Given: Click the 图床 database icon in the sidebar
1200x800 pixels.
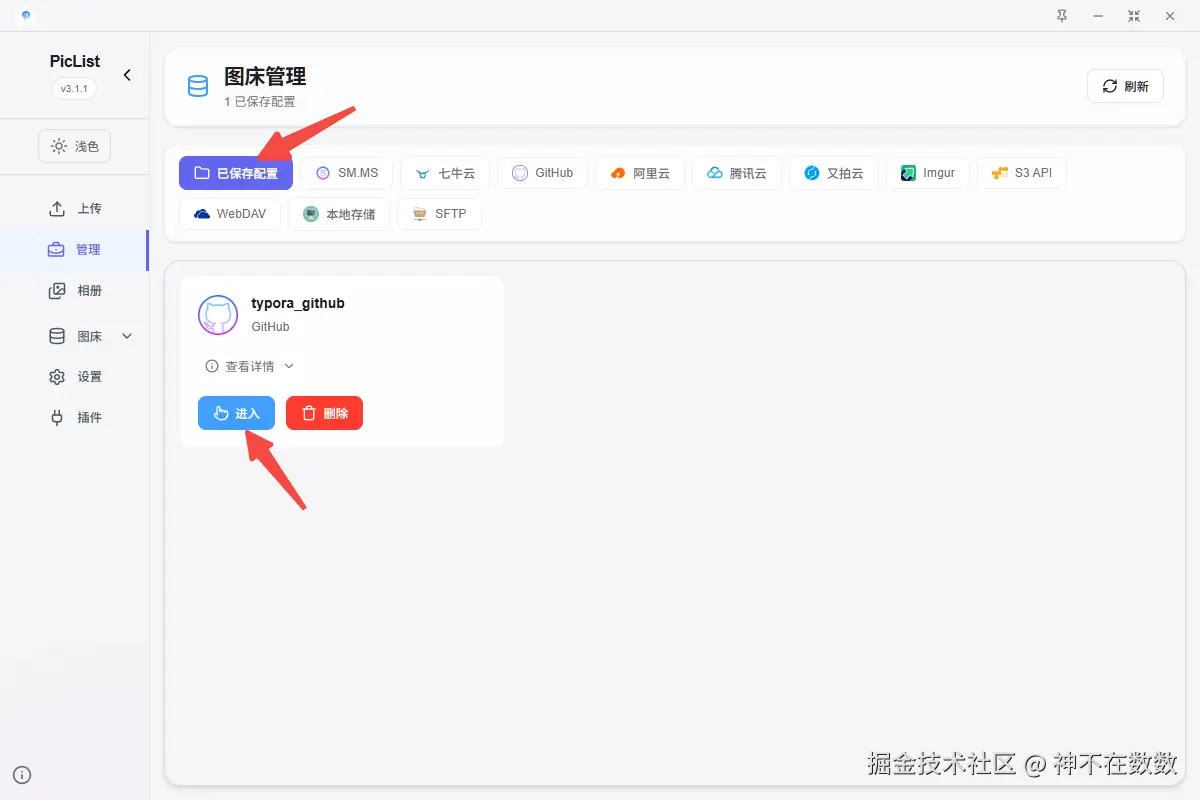Looking at the screenshot, I should [57, 336].
